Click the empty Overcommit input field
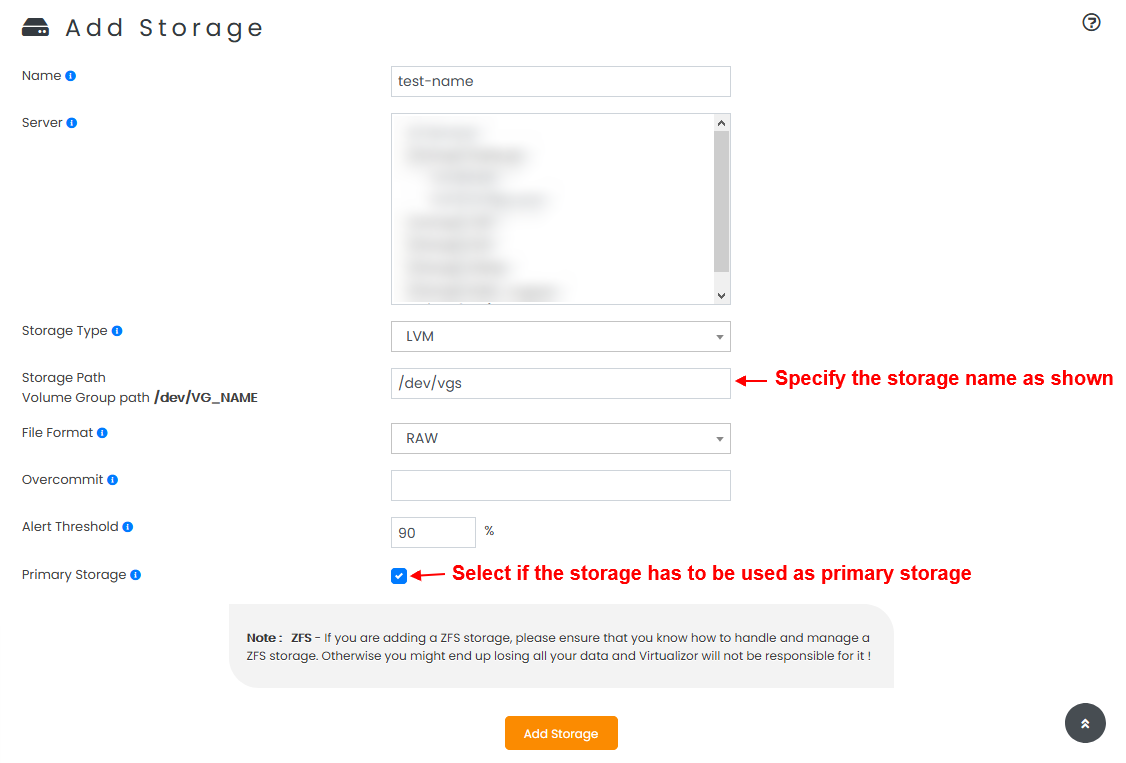Viewport: 1126px width, 763px height. pos(560,485)
